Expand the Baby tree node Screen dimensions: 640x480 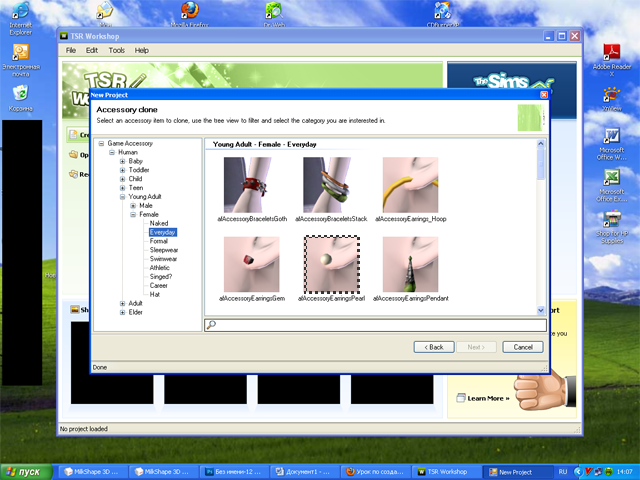123,161
